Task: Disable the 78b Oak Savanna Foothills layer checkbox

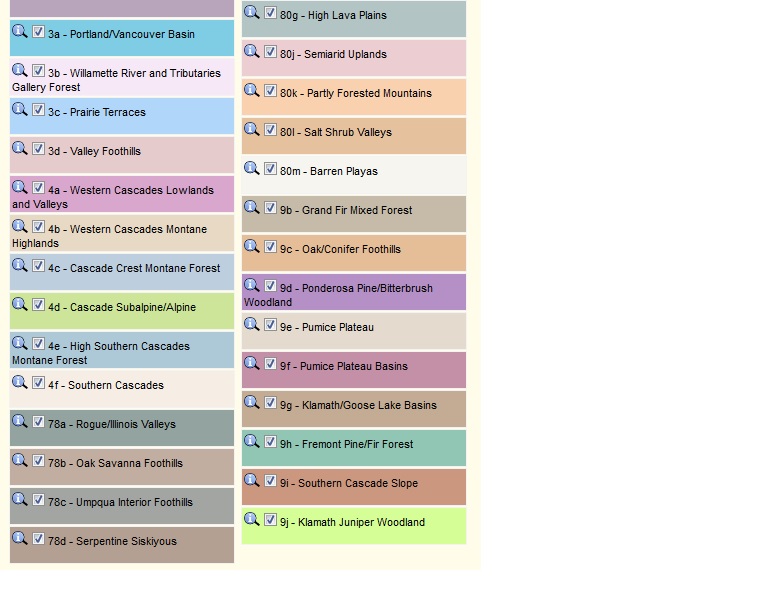Action: pos(39,461)
